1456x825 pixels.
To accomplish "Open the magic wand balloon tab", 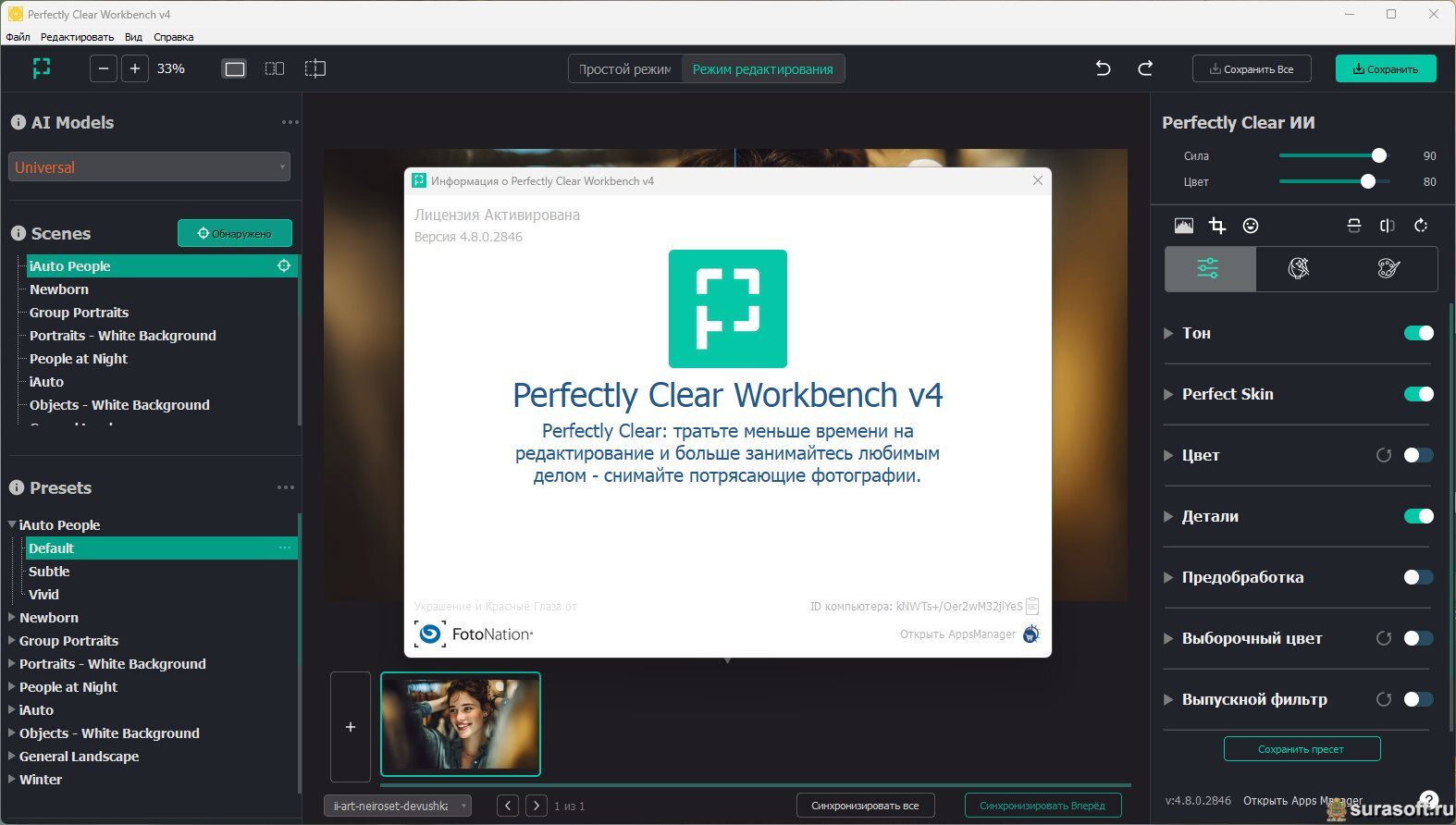I will coord(1299,268).
